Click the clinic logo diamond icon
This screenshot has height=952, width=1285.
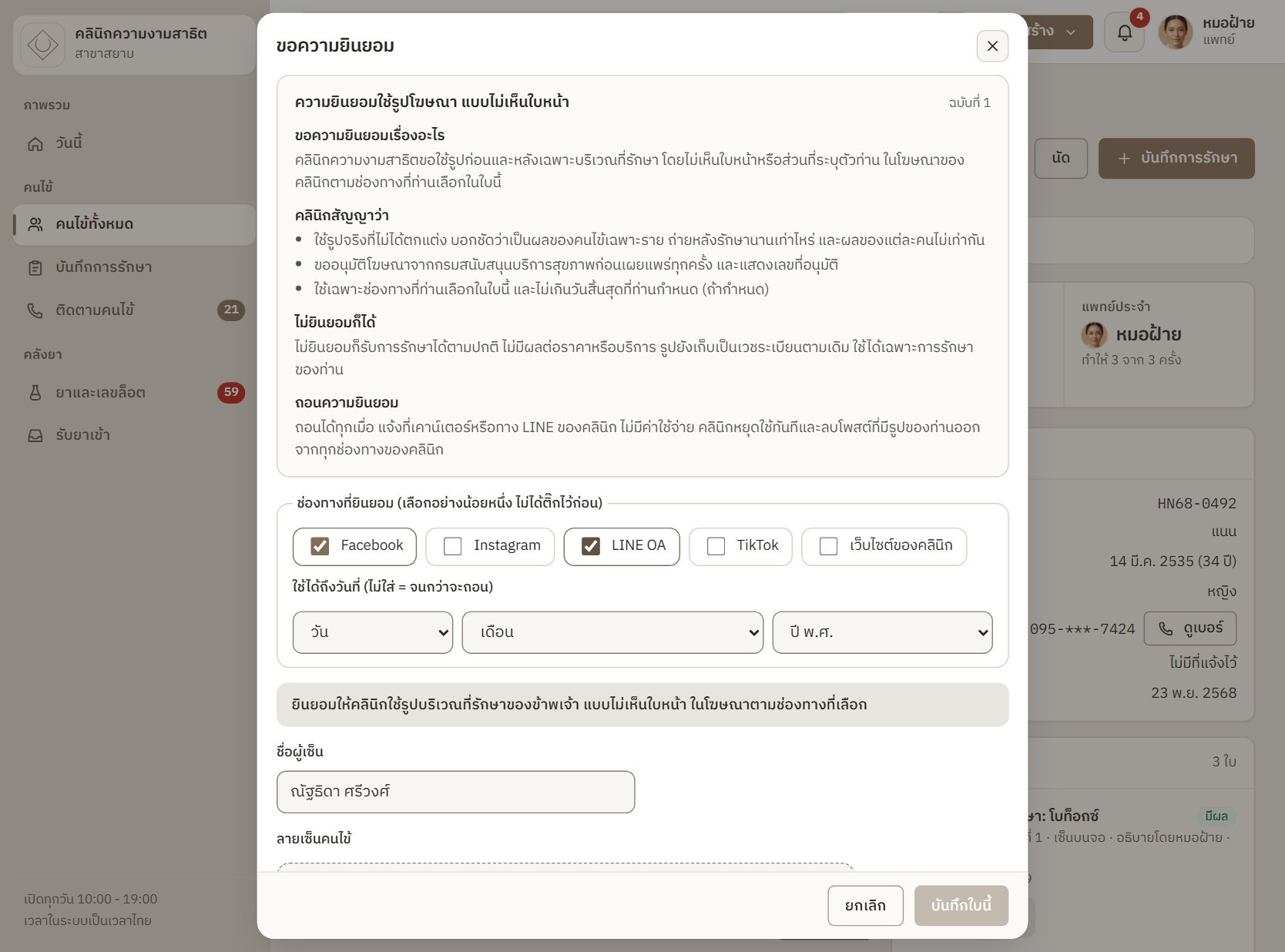point(42,45)
